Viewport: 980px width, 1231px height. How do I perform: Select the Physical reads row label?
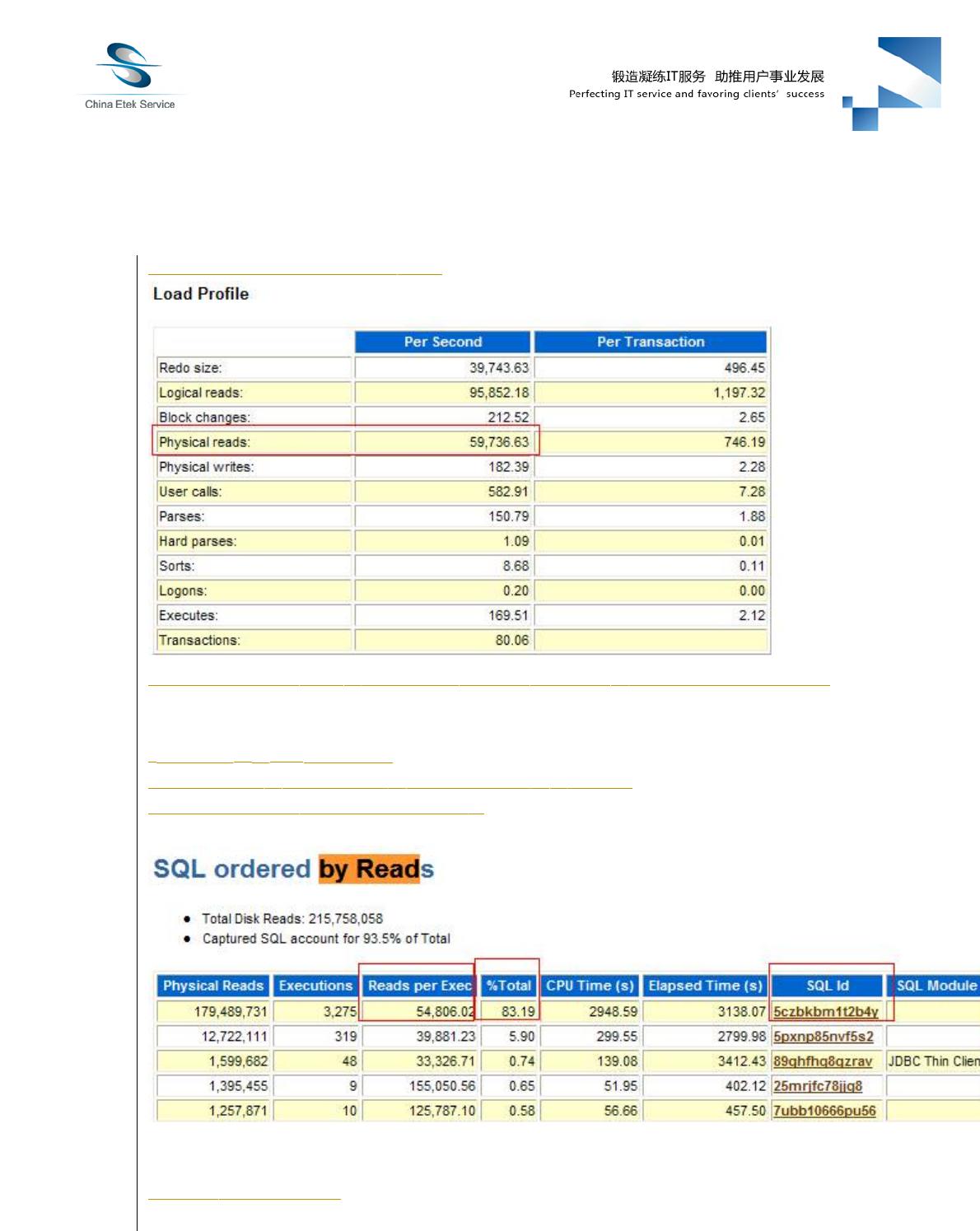click(204, 442)
